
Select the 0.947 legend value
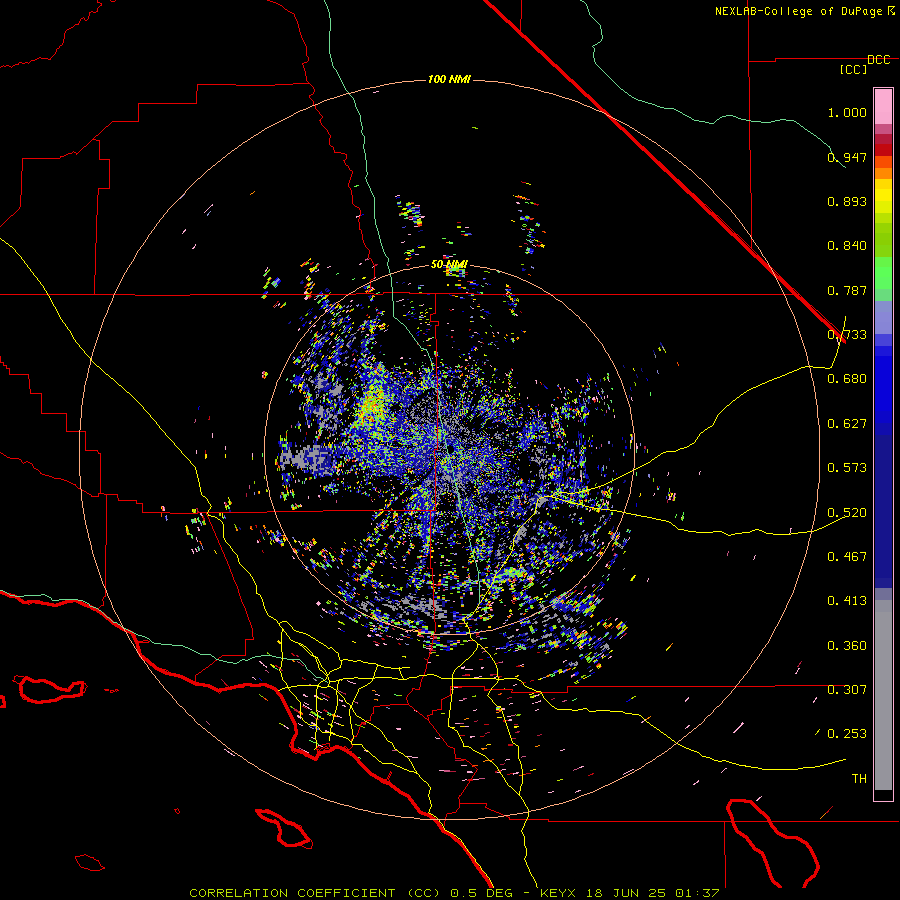coord(847,157)
